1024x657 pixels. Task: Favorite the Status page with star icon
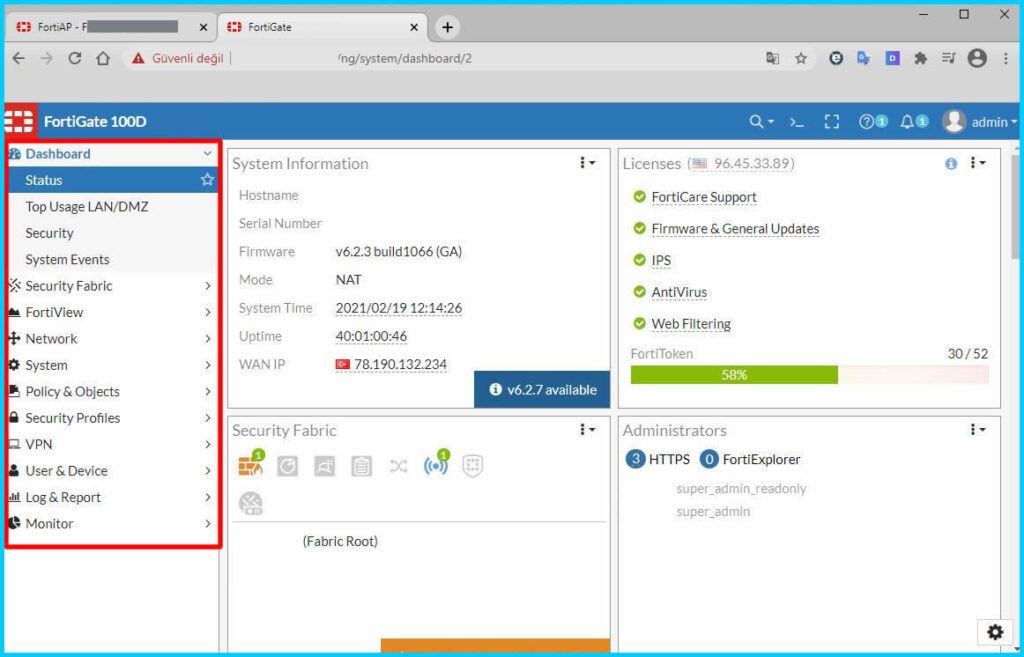click(x=207, y=180)
